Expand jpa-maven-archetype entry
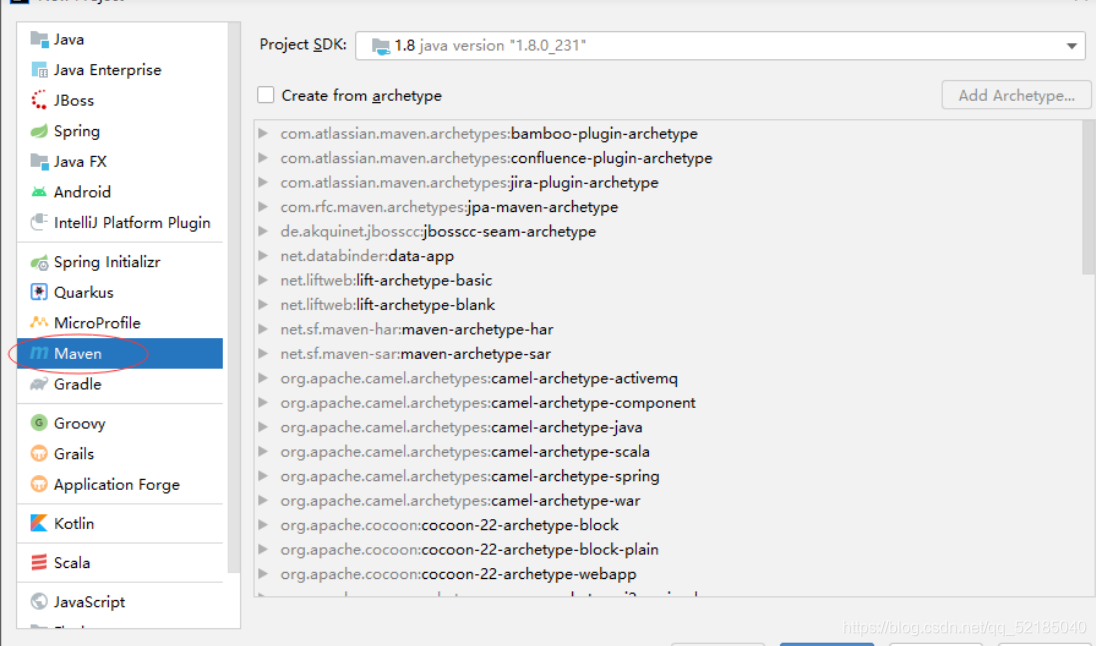Image resolution: width=1096 pixels, height=646 pixels. [263, 206]
